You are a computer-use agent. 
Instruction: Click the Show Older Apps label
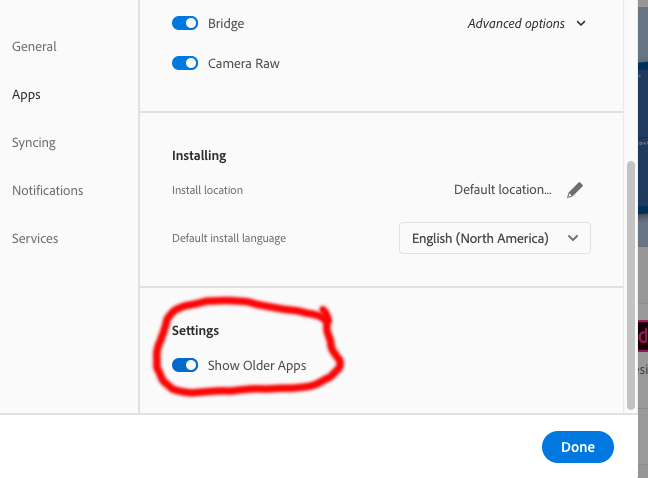tap(257, 365)
